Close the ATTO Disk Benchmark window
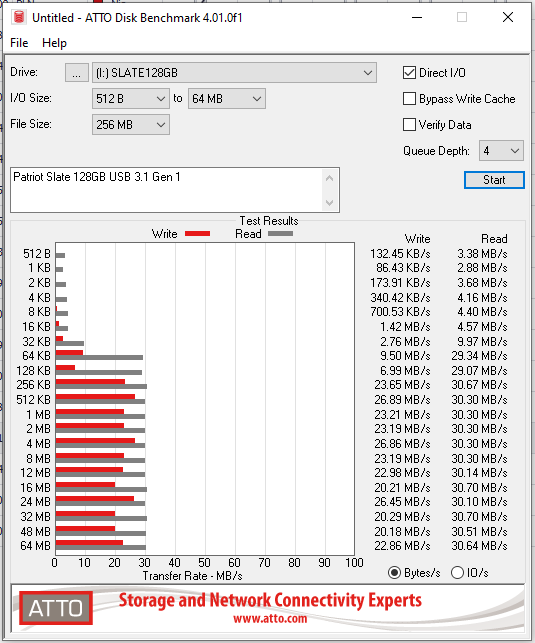Viewport: 535px width, 643px height. 508,17
